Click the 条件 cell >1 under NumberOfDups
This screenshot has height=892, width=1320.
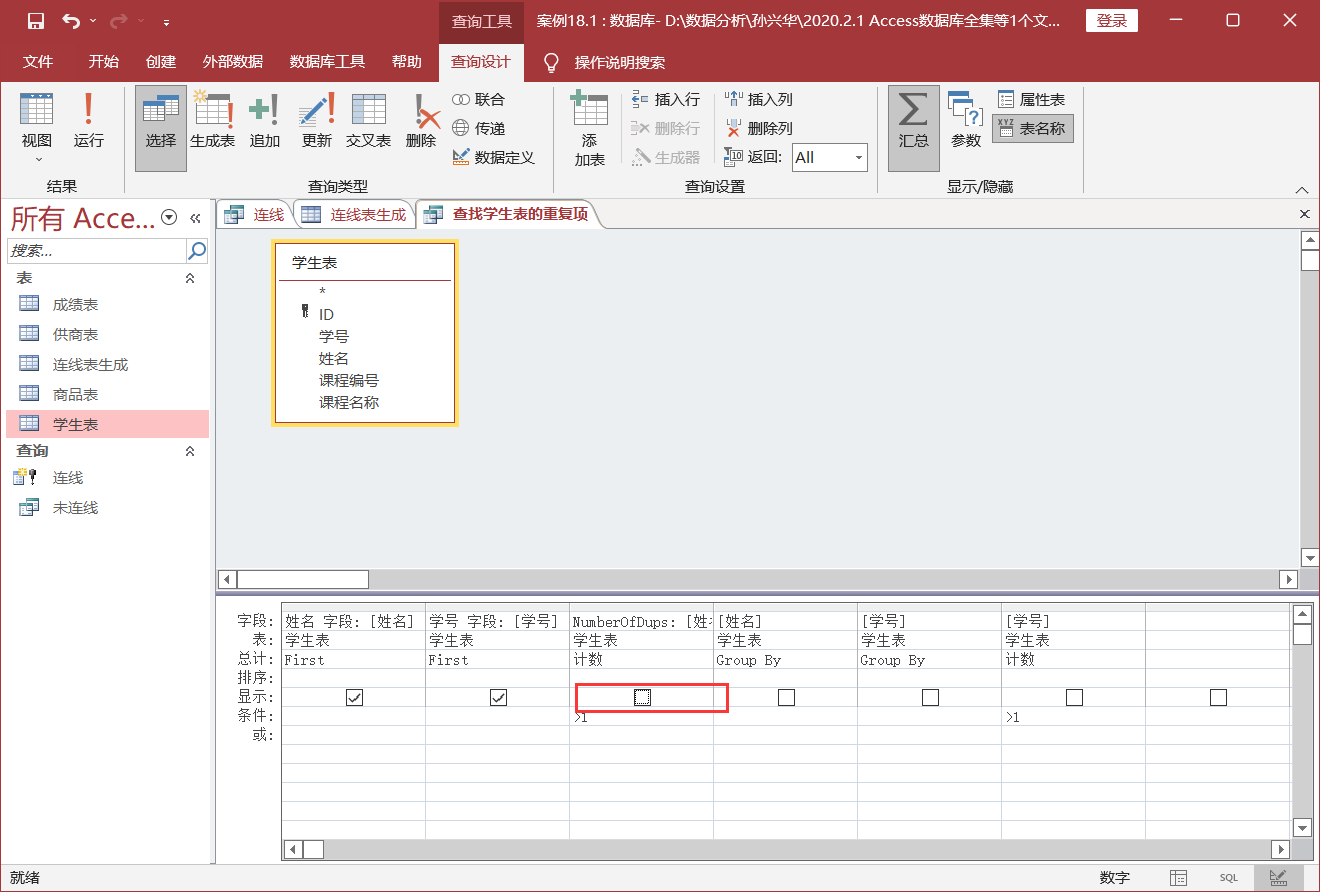click(641, 717)
